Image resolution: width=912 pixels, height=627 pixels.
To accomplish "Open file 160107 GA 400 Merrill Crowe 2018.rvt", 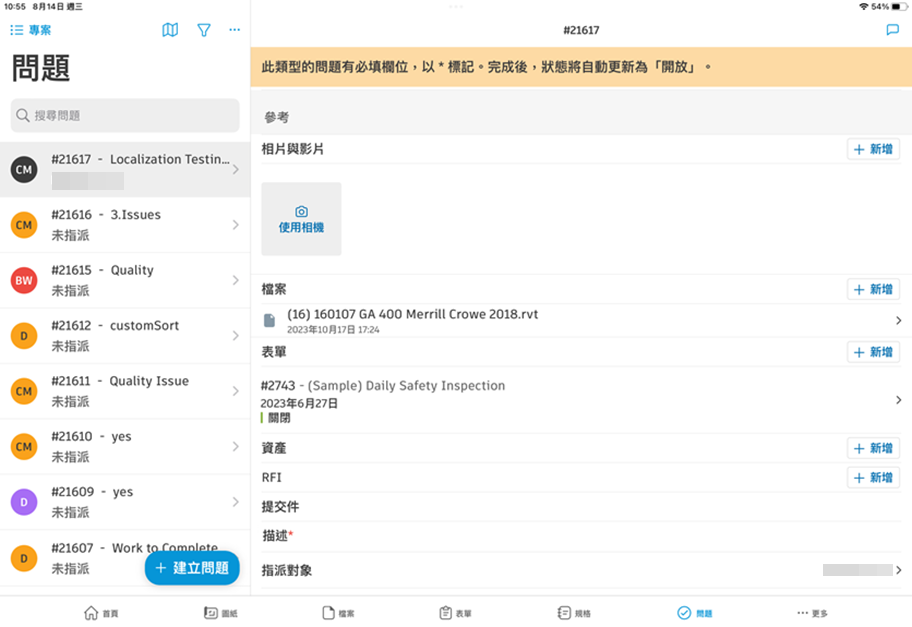I will 581,320.
